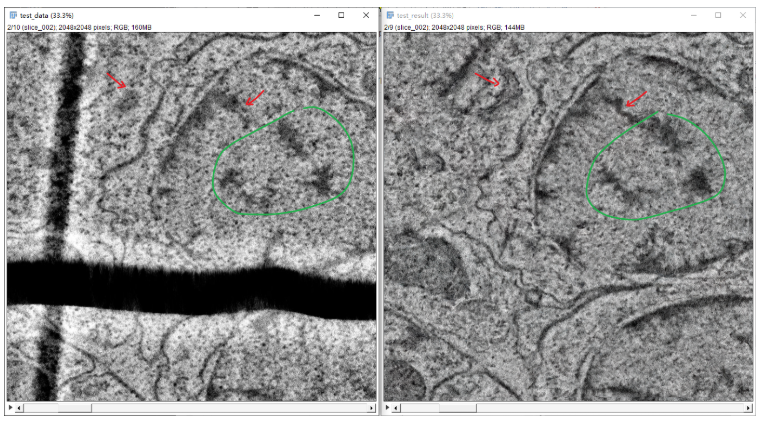Click the ImageJ icon in test_data title bar

(x=14, y=16)
